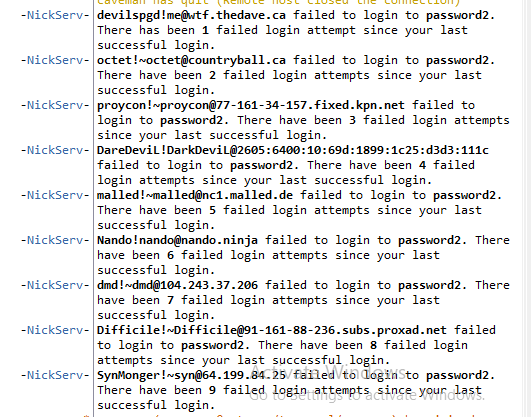The width and height of the screenshot is (531, 417).
Task: Click the malled@nc1.malled.de hostmask
Action: (195, 196)
